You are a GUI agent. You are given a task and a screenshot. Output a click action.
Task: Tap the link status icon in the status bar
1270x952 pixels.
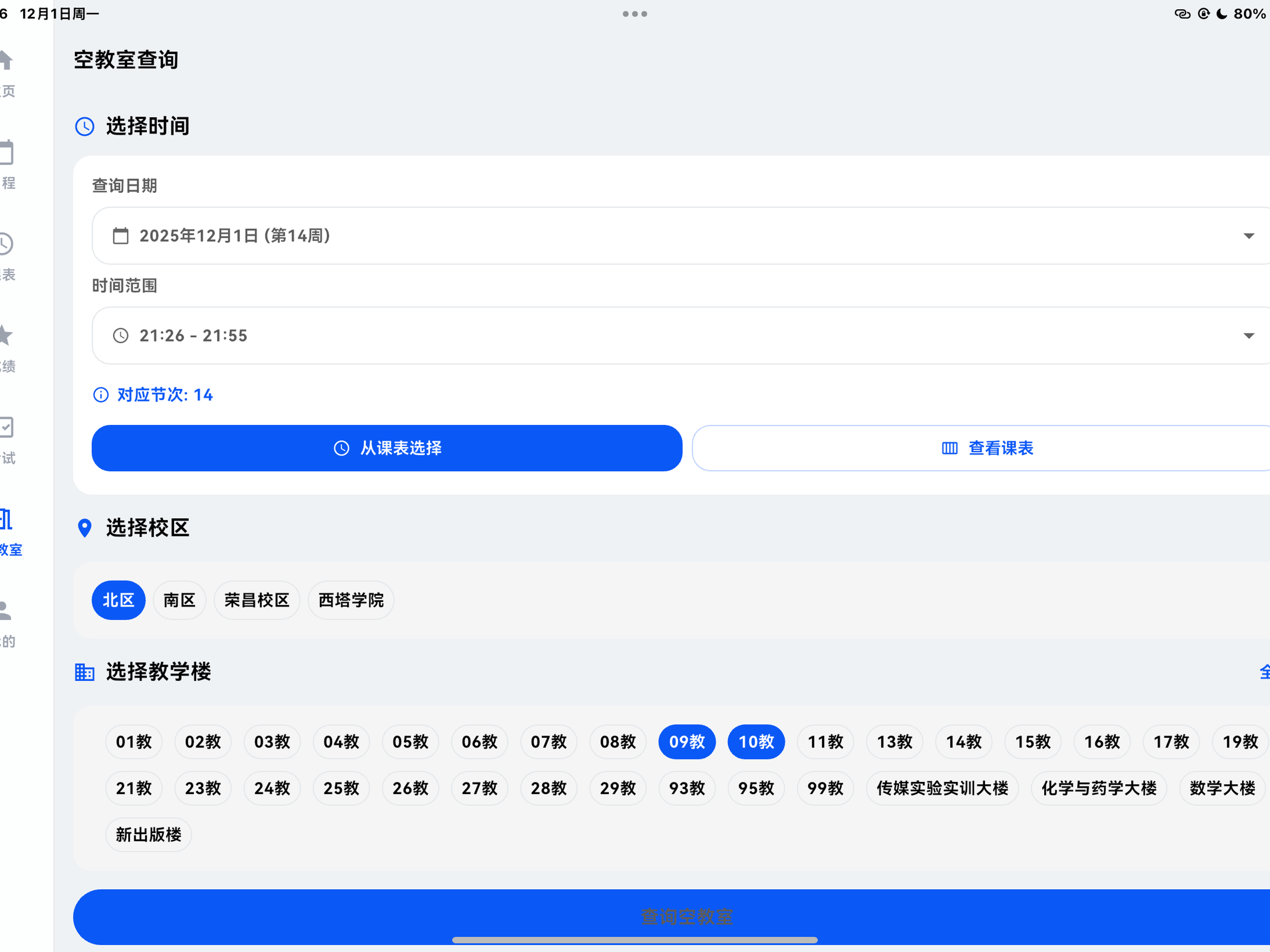click(x=1183, y=14)
